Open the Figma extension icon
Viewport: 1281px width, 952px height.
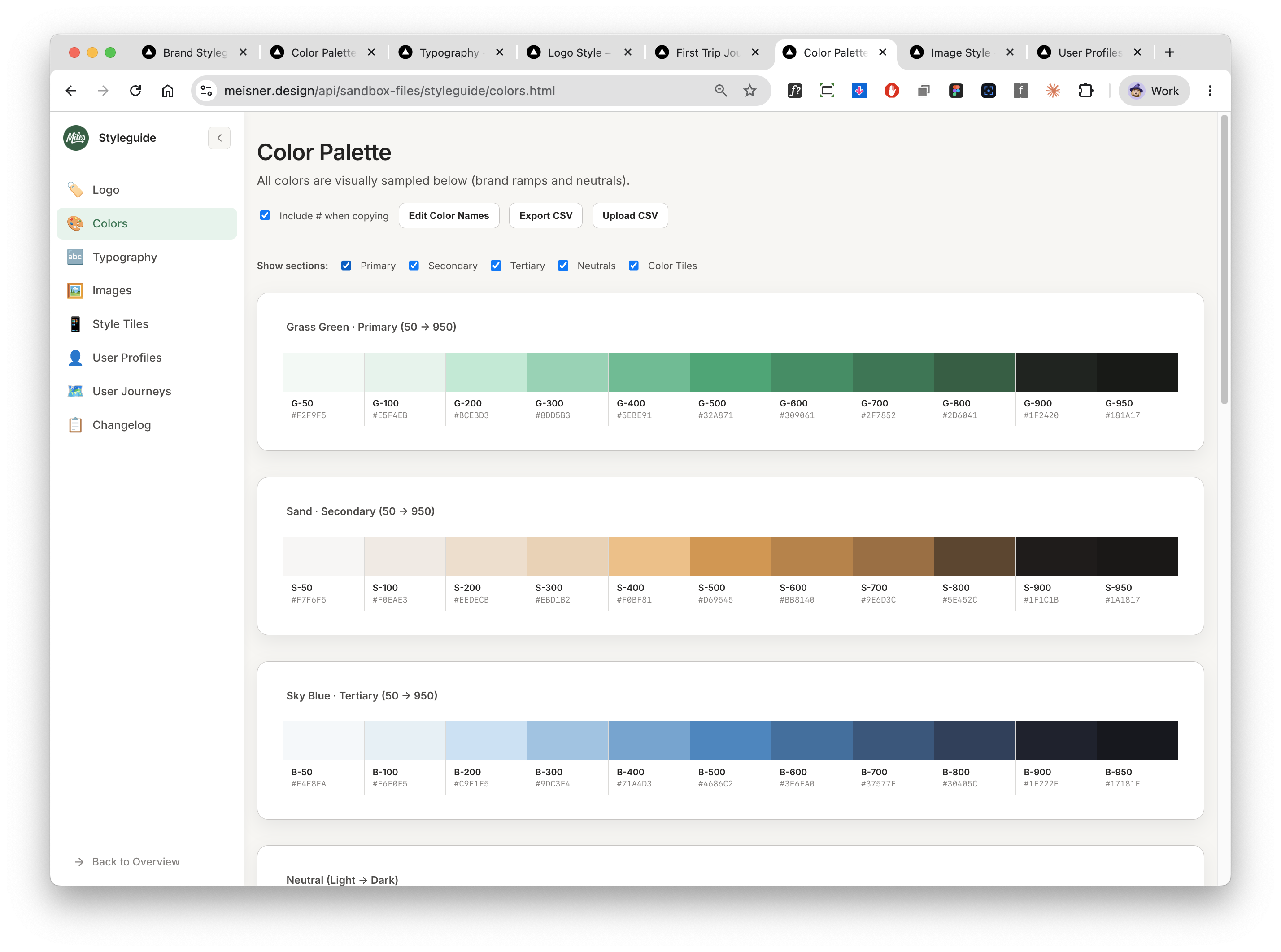[955, 91]
